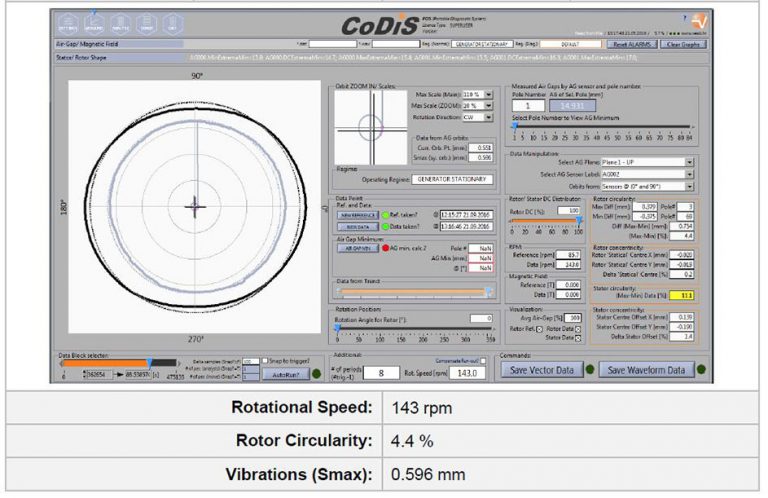Click the AutoRun? button
The image size is (768, 498).
(286, 374)
